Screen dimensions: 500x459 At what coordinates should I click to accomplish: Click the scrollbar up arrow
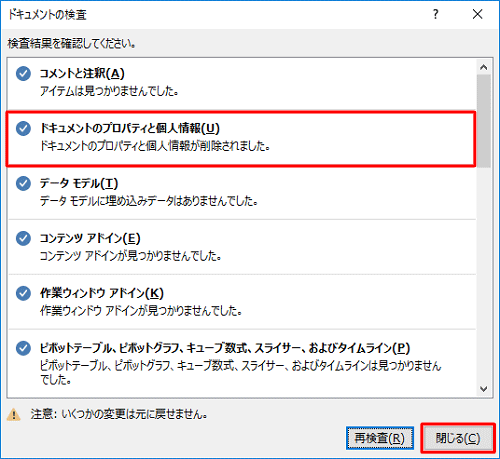click(x=484, y=67)
